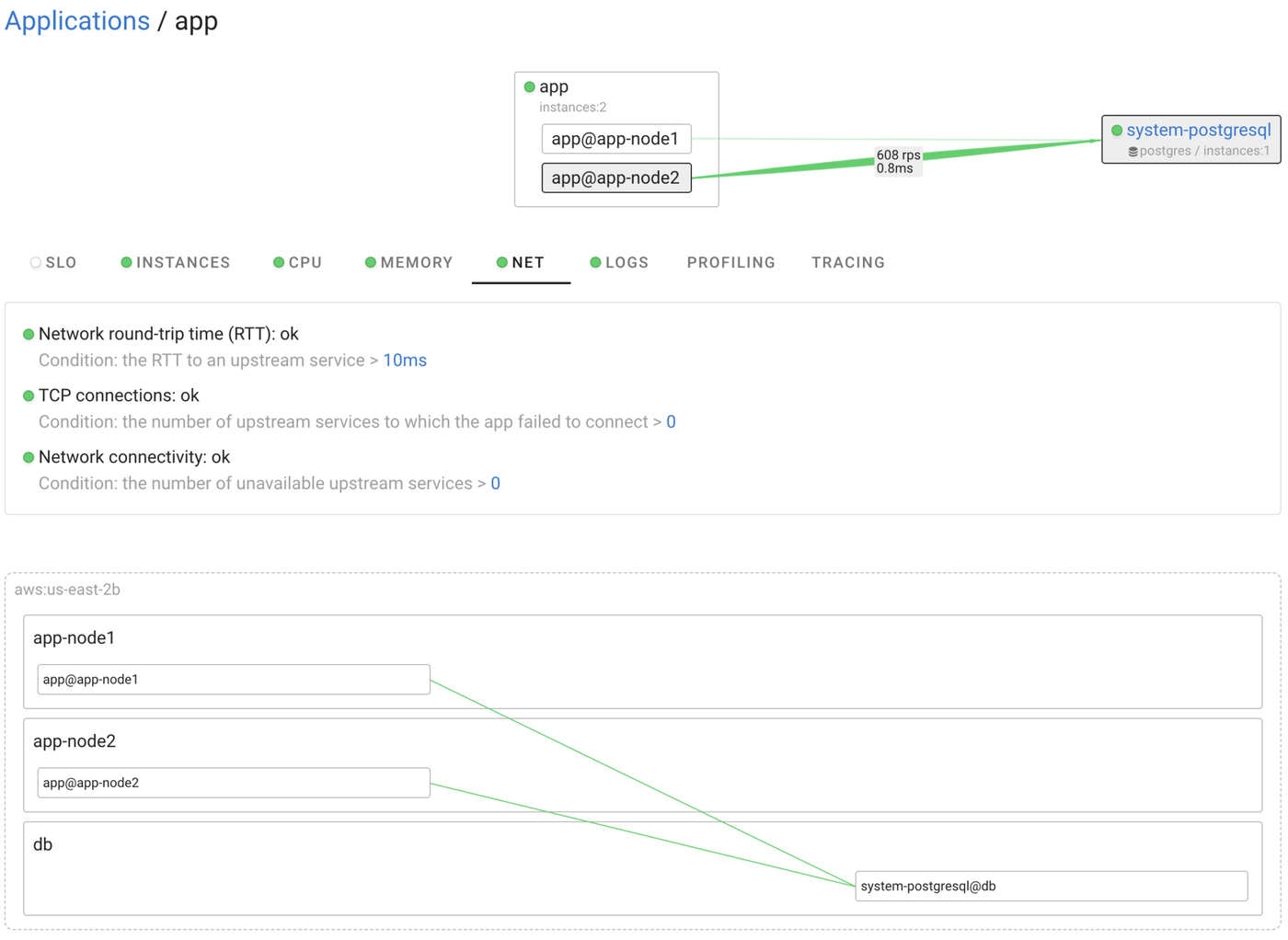The height and width of the screenshot is (940, 1288).
Task: Click the 10ms RTT threshold link
Action: pyautogui.click(x=405, y=360)
